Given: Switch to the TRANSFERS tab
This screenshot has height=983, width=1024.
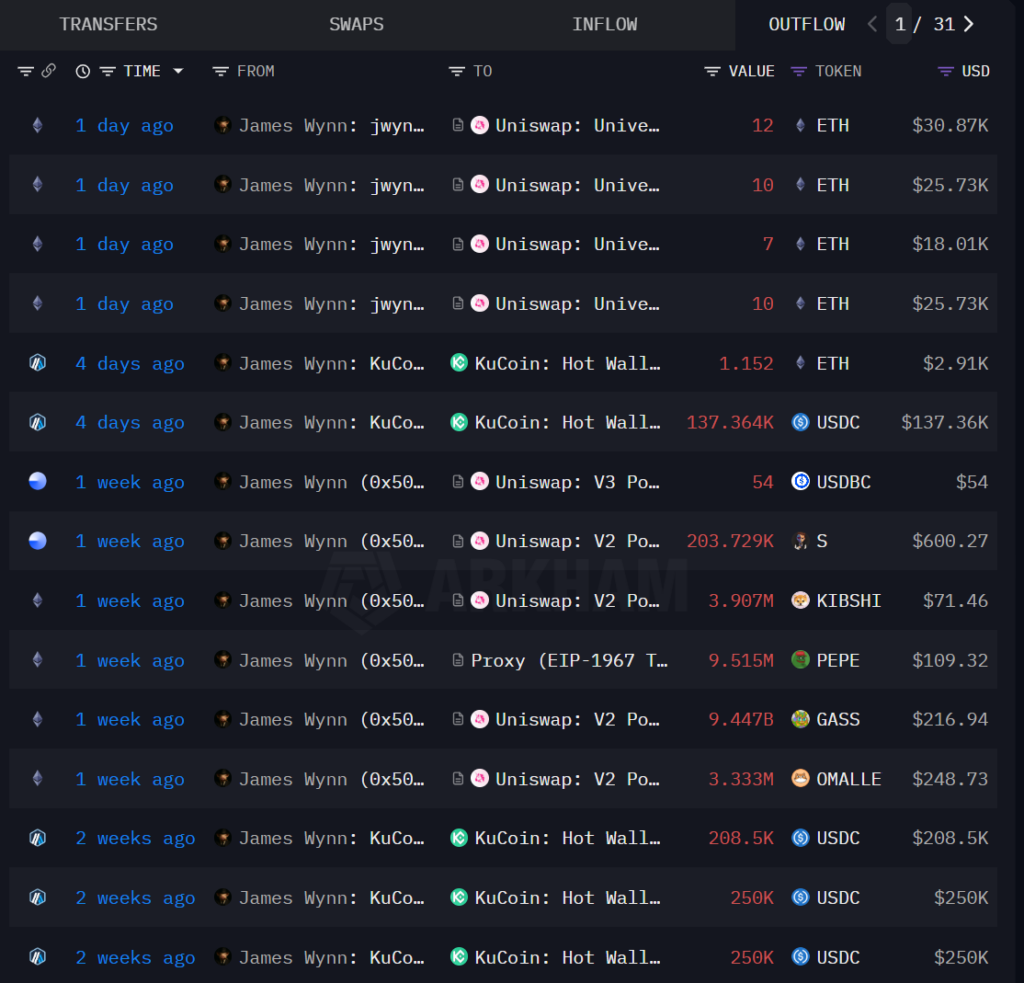Looking at the screenshot, I should click(108, 24).
